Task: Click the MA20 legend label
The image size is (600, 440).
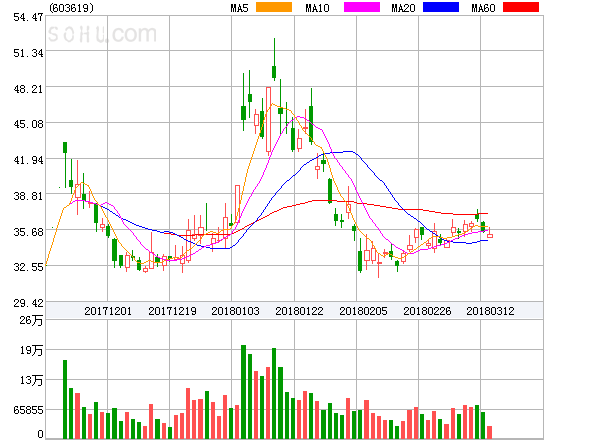Action: [x=403, y=8]
